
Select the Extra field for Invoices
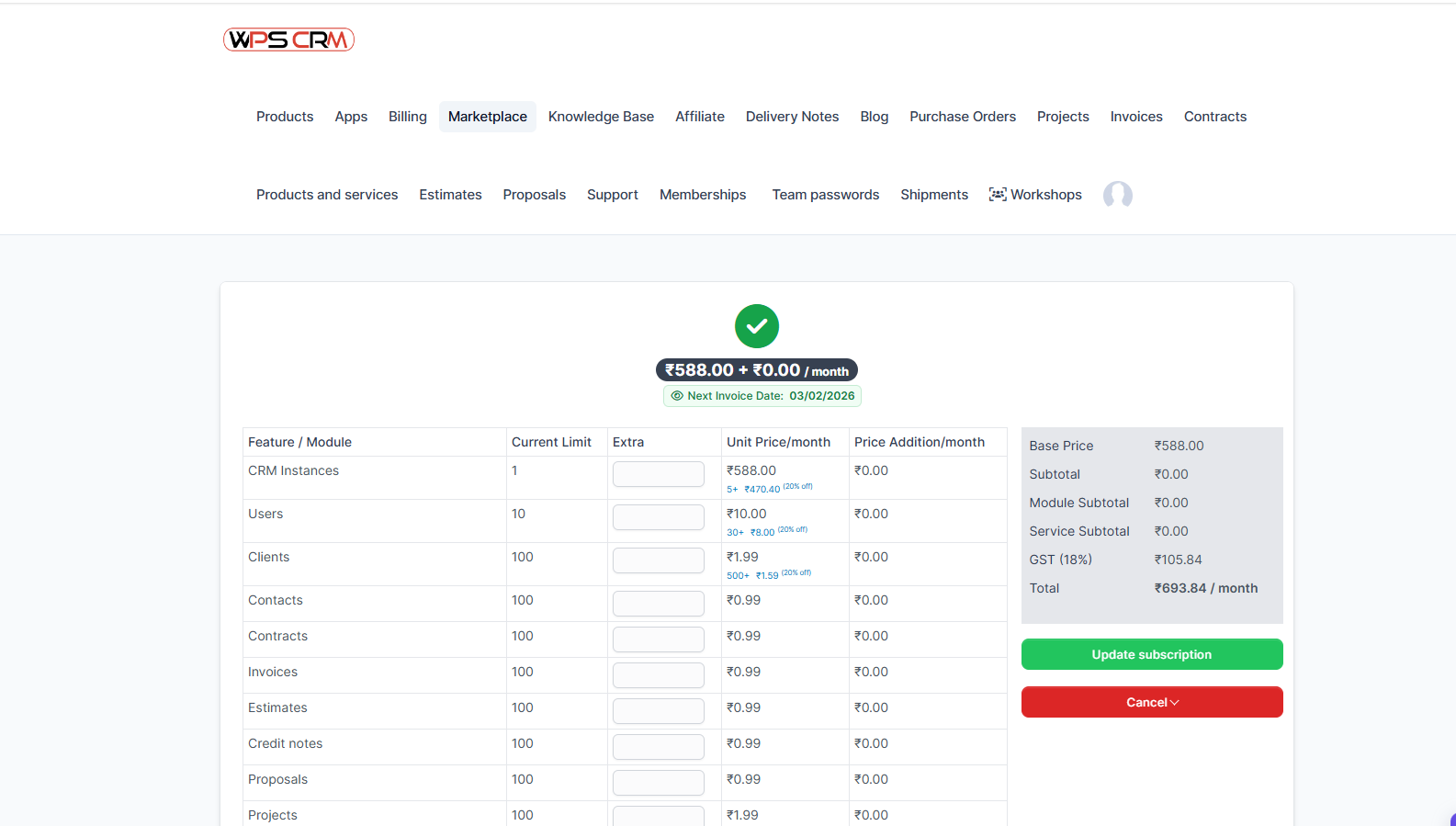point(658,675)
